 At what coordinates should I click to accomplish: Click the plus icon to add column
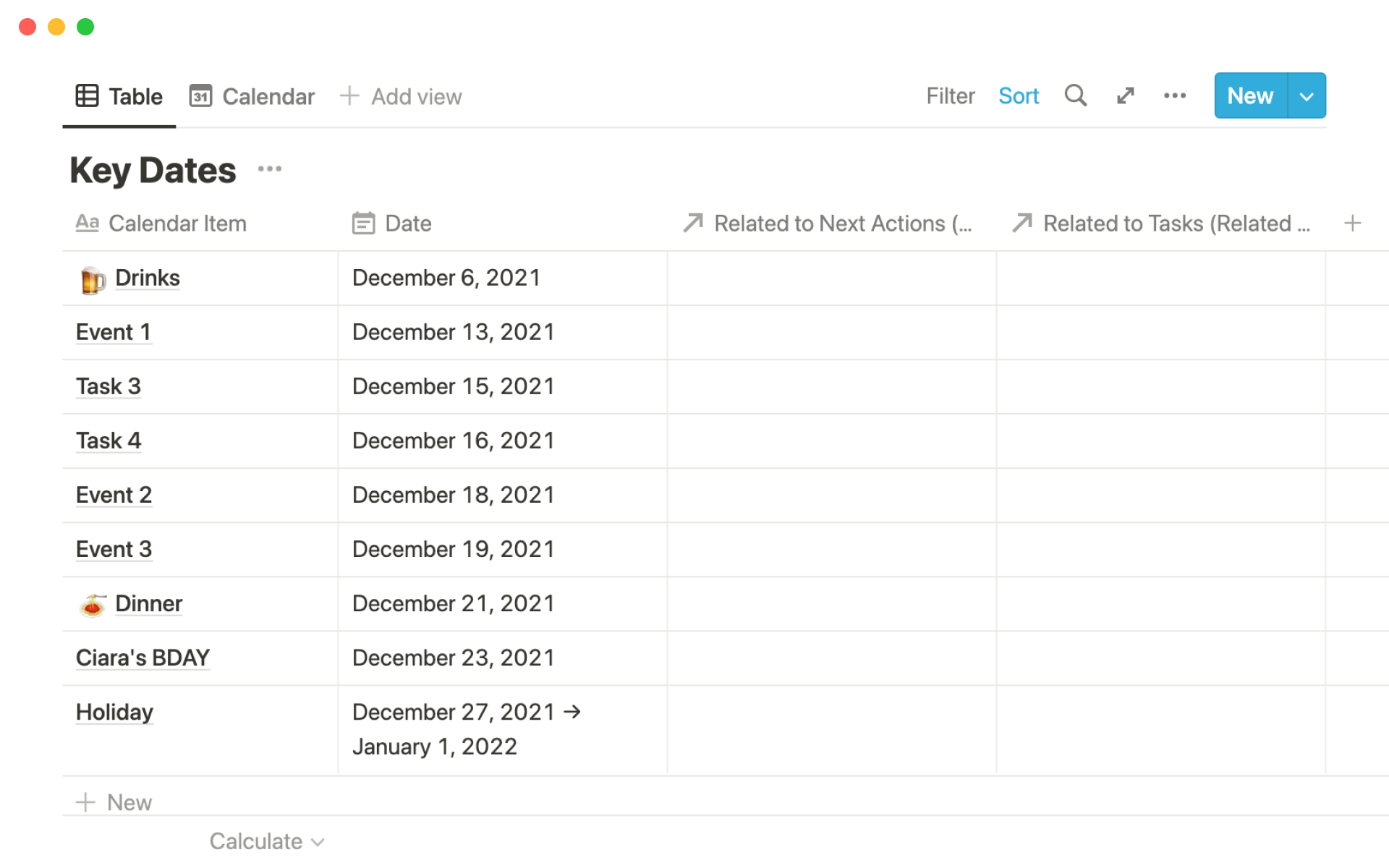[1352, 224]
